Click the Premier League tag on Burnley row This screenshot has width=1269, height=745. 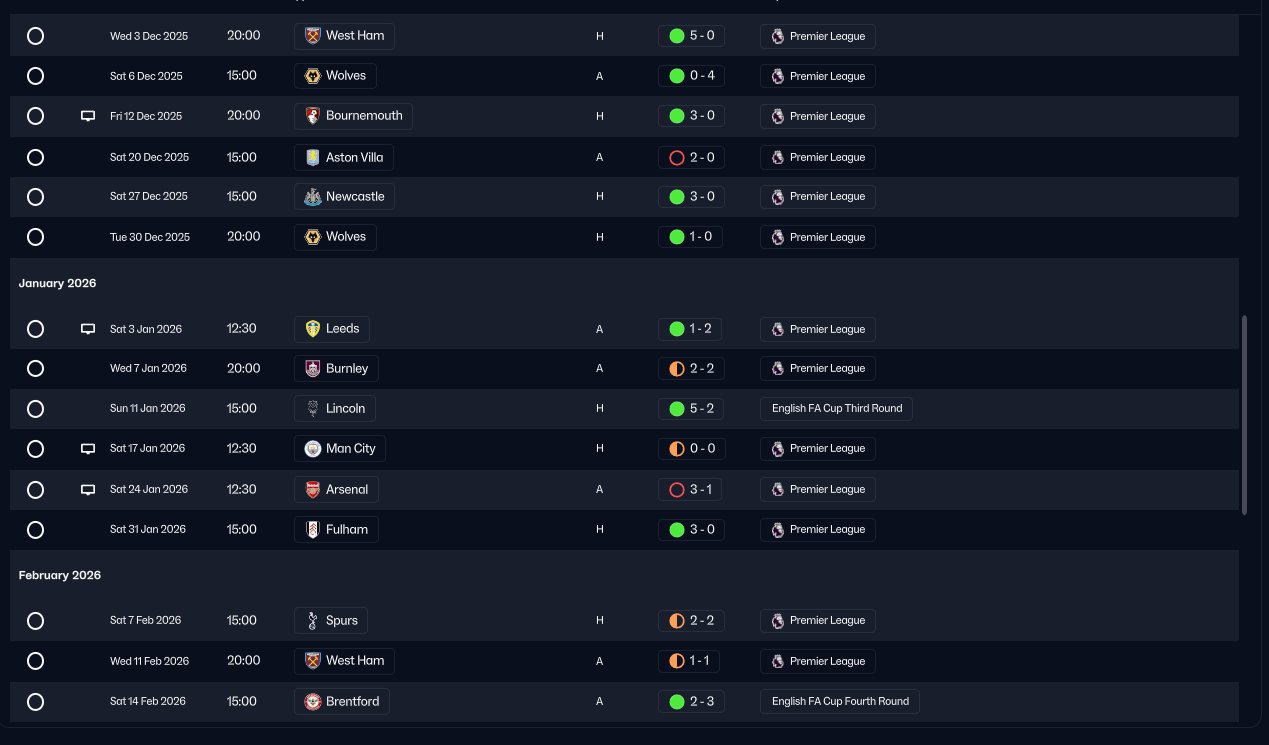click(x=817, y=368)
